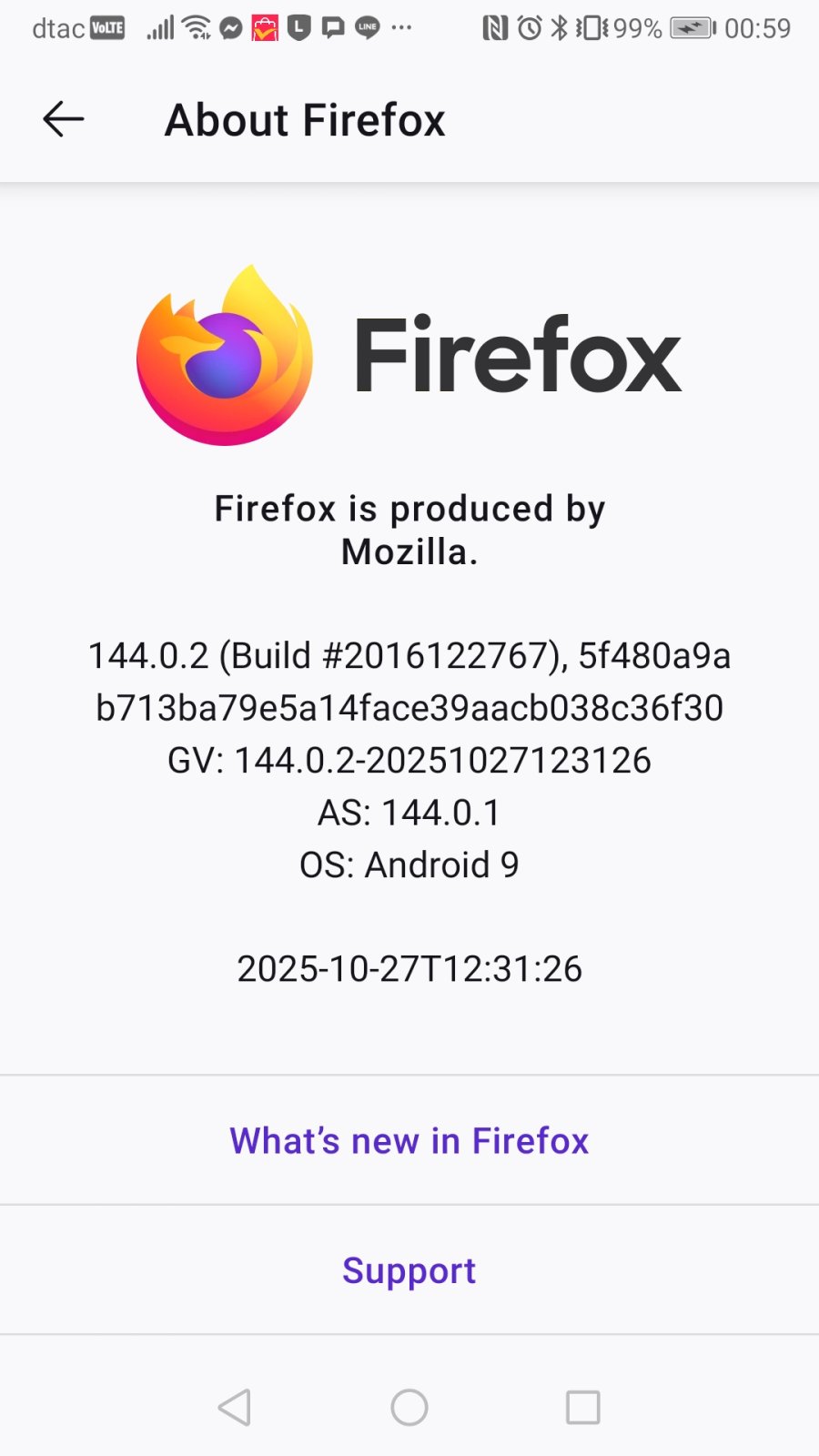Tap the back arrow in the header
The width and height of the screenshot is (819, 1456).
coord(64,119)
